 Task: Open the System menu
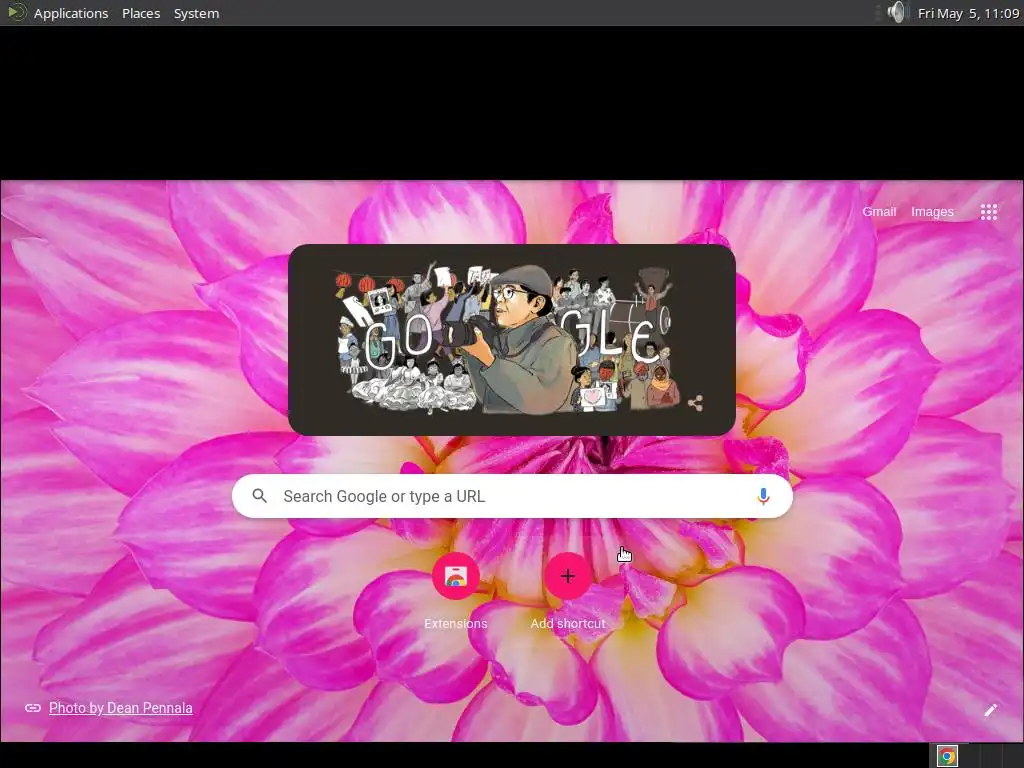coord(197,13)
